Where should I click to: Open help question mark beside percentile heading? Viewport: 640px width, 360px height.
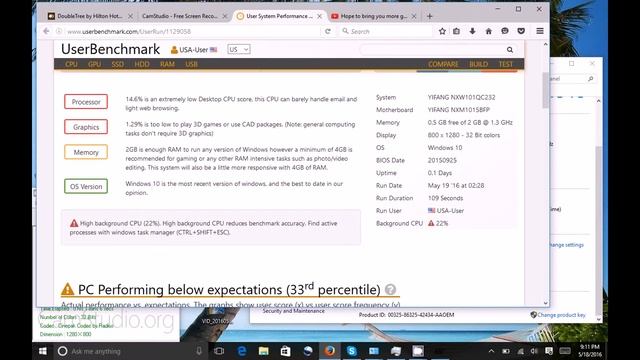click(390, 289)
